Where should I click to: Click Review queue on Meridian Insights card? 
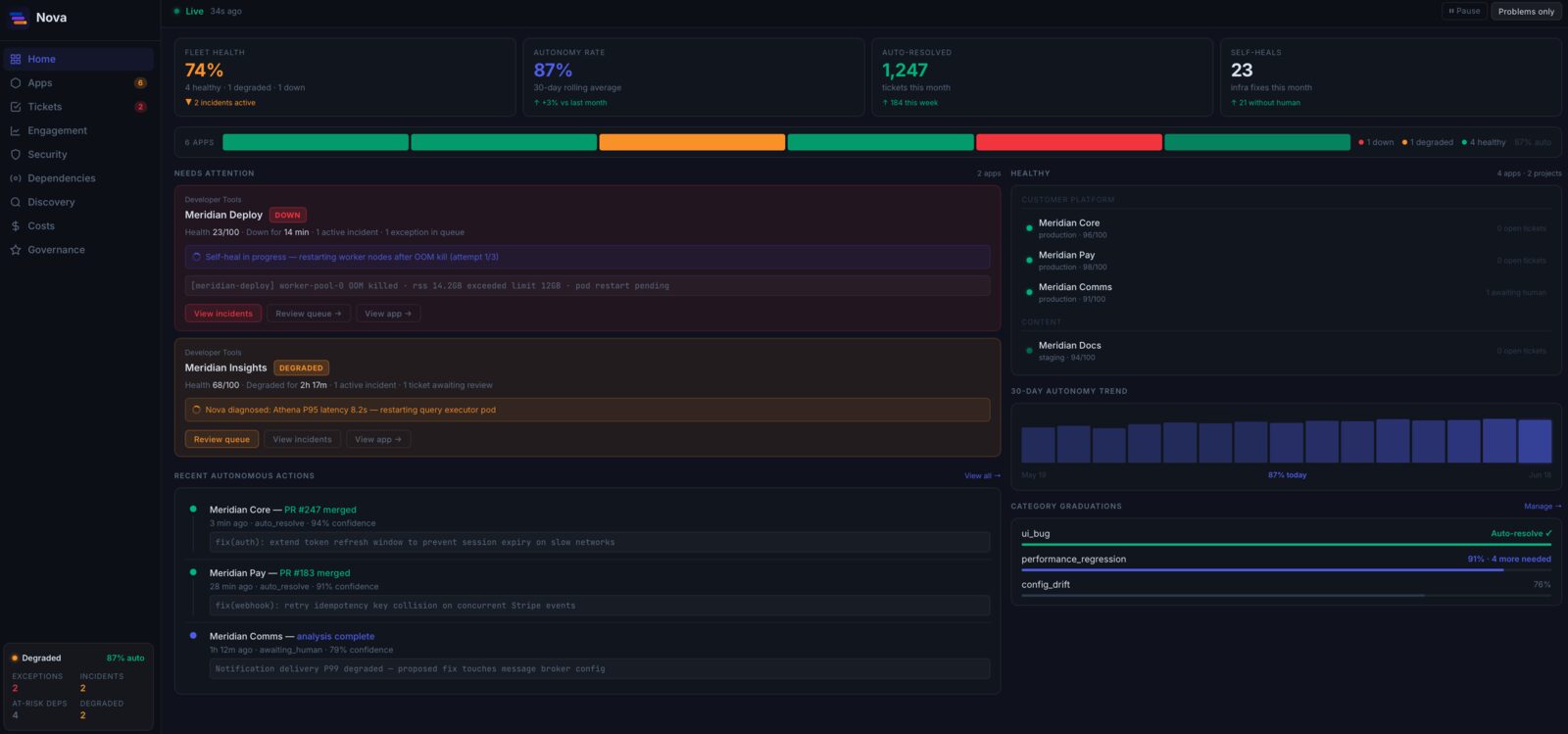[221, 439]
